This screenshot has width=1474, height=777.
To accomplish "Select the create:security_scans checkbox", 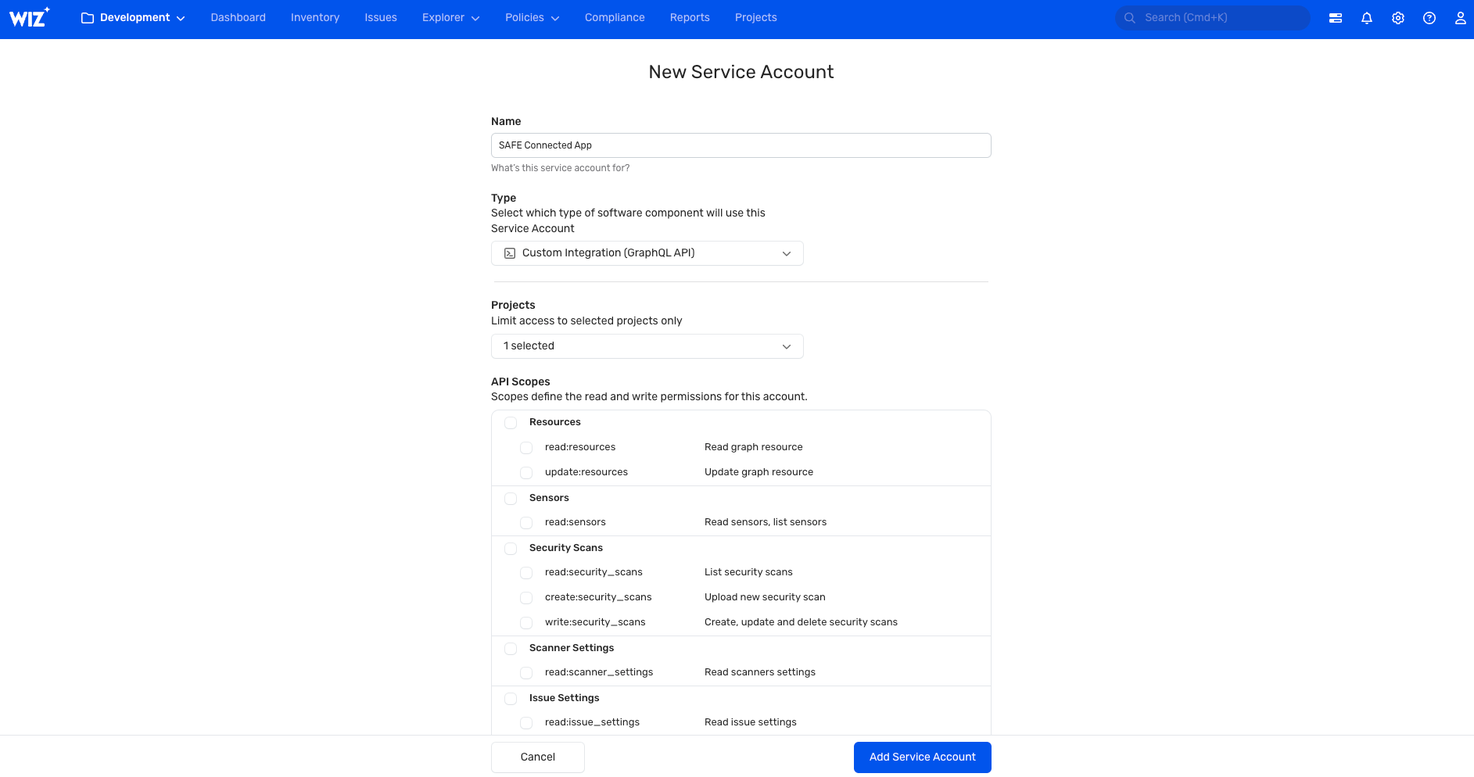I will [x=526, y=598].
